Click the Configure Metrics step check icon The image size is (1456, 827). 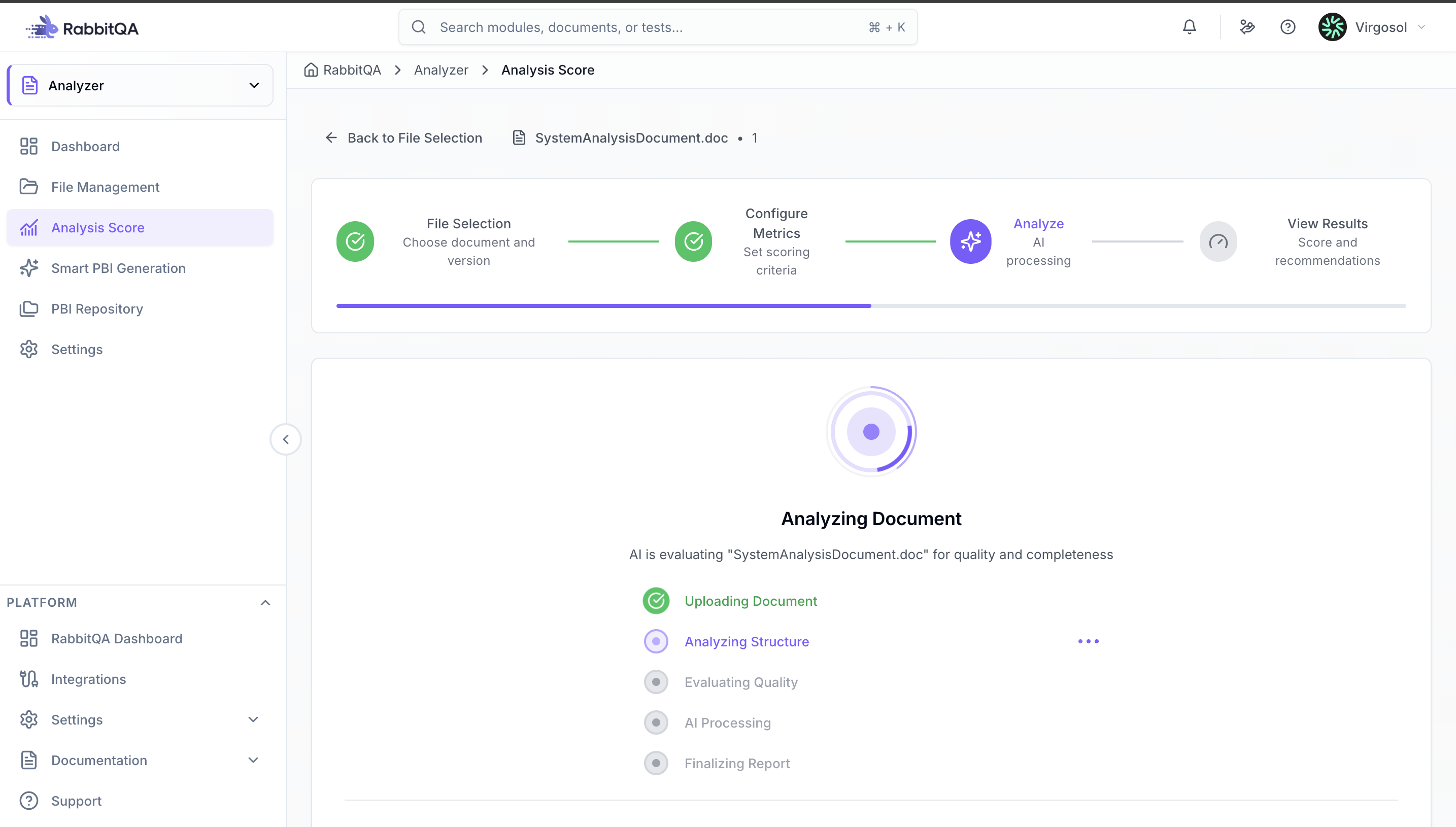(x=693, y=242)
